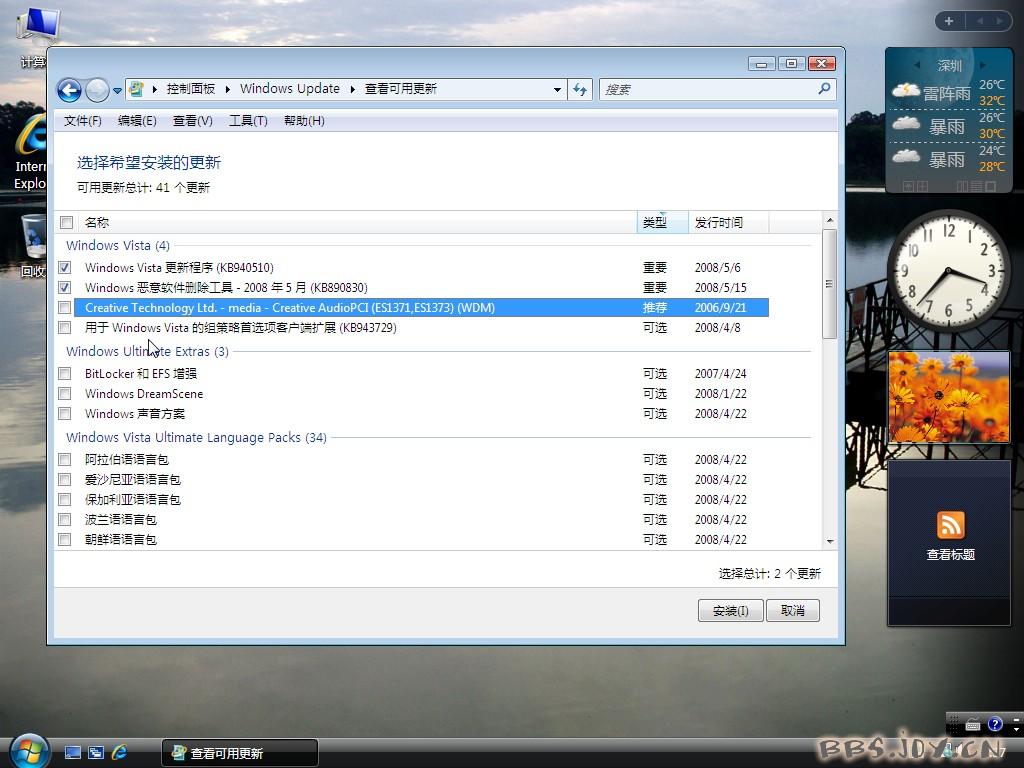The image size is (1024, 768).
Task: Click Switch Between Windows quick launch icon
Action: pos(96,752)
